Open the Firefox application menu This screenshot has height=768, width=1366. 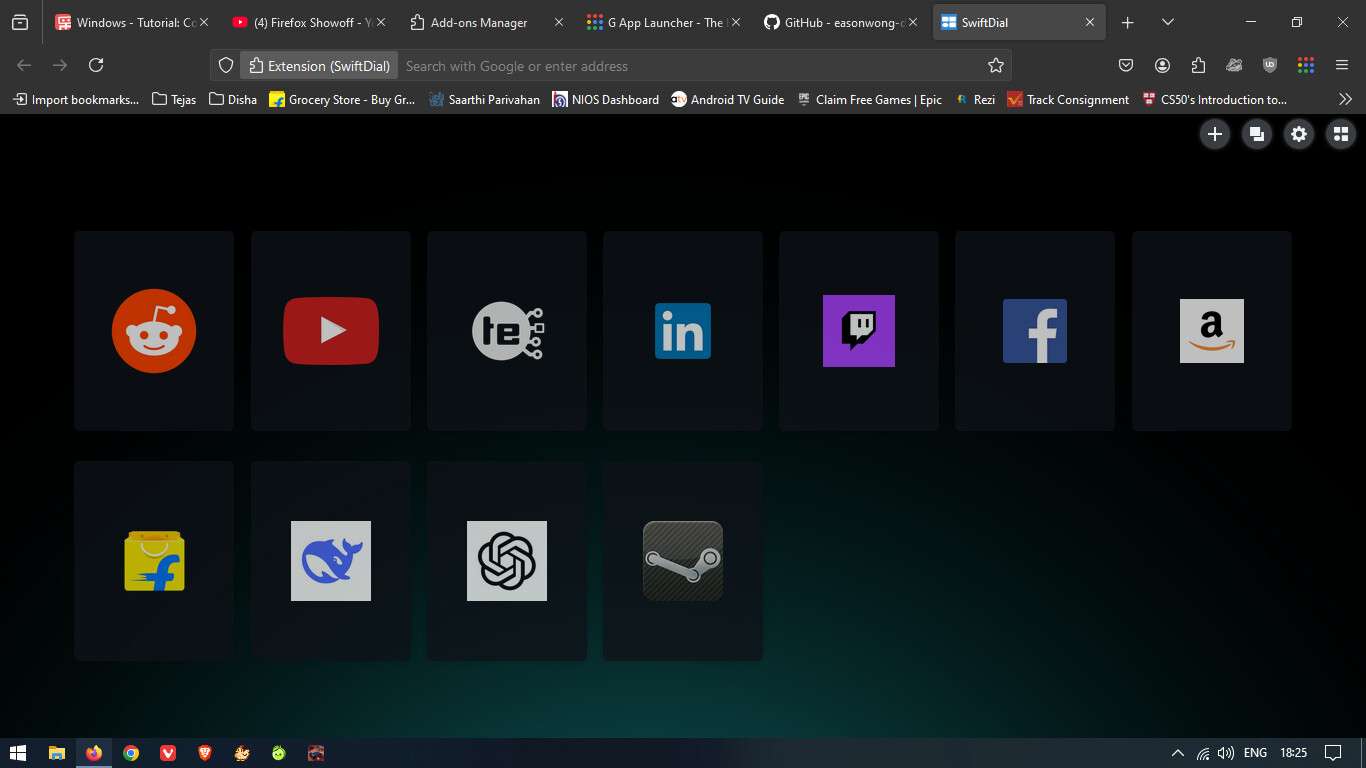click(1342, 65)
